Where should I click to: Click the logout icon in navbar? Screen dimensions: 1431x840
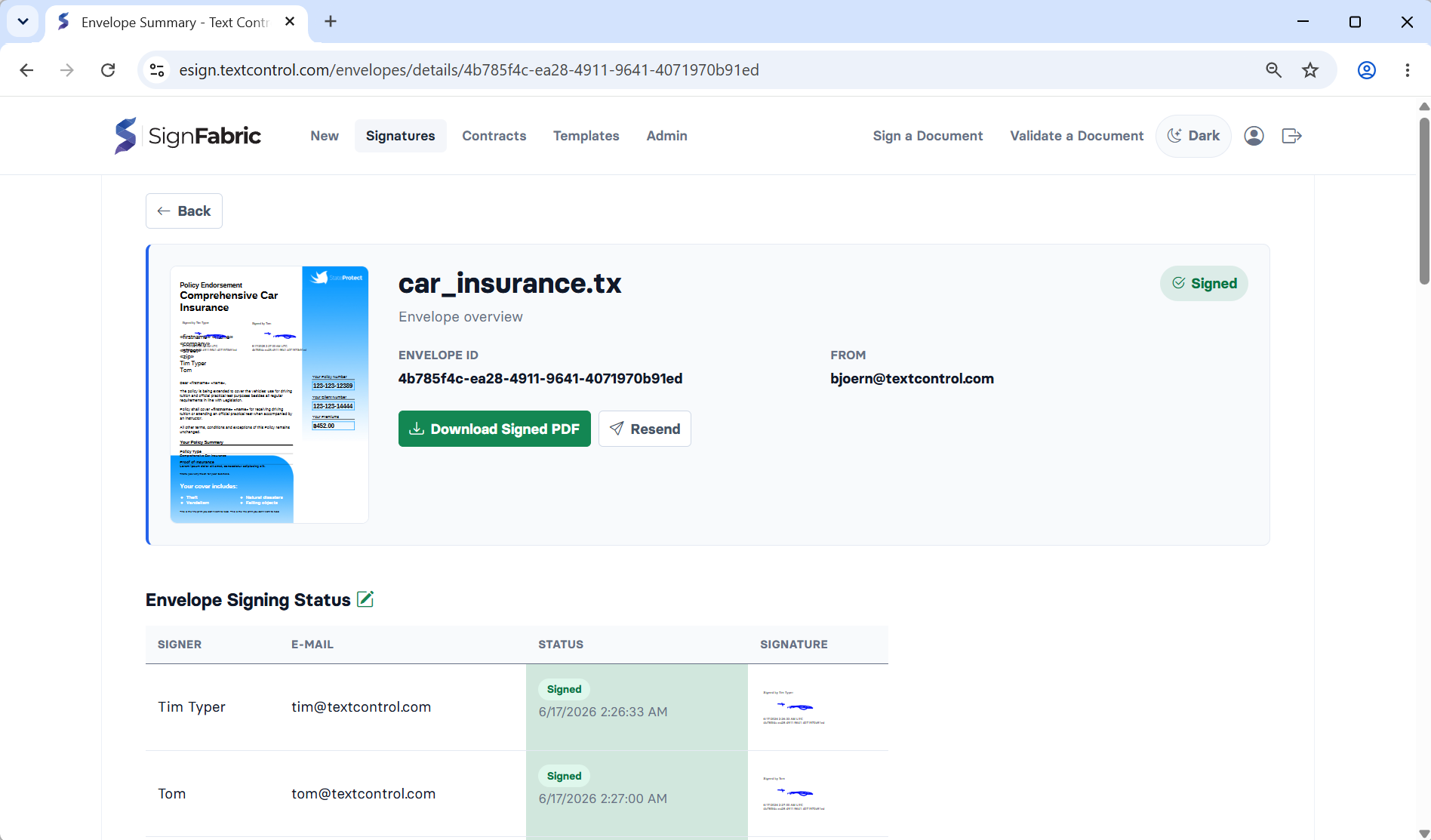tap(1291, 136)
